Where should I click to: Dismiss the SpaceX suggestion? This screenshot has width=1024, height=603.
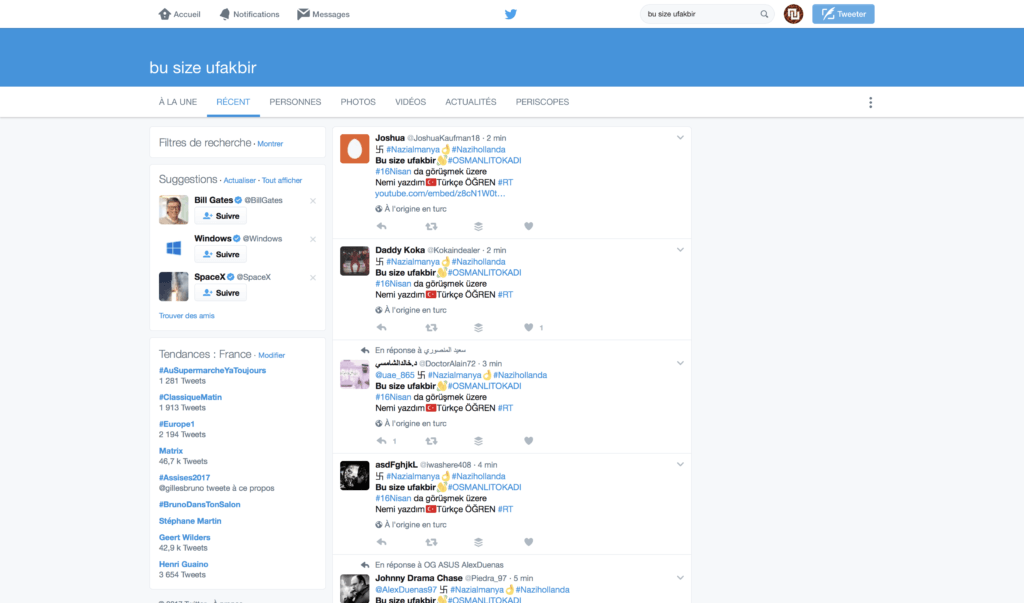pyautogui.click(x=313, y=278)
